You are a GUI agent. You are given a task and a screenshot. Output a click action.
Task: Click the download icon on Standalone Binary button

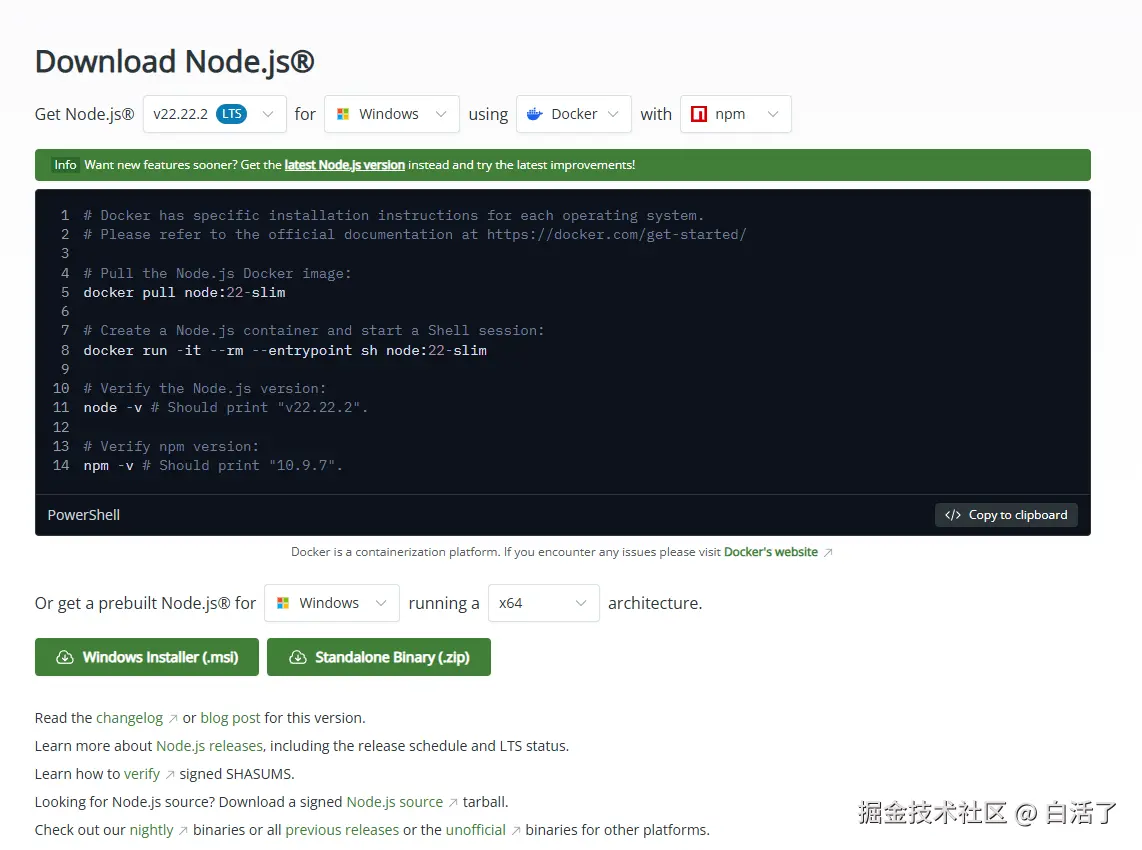pos(297,657)
